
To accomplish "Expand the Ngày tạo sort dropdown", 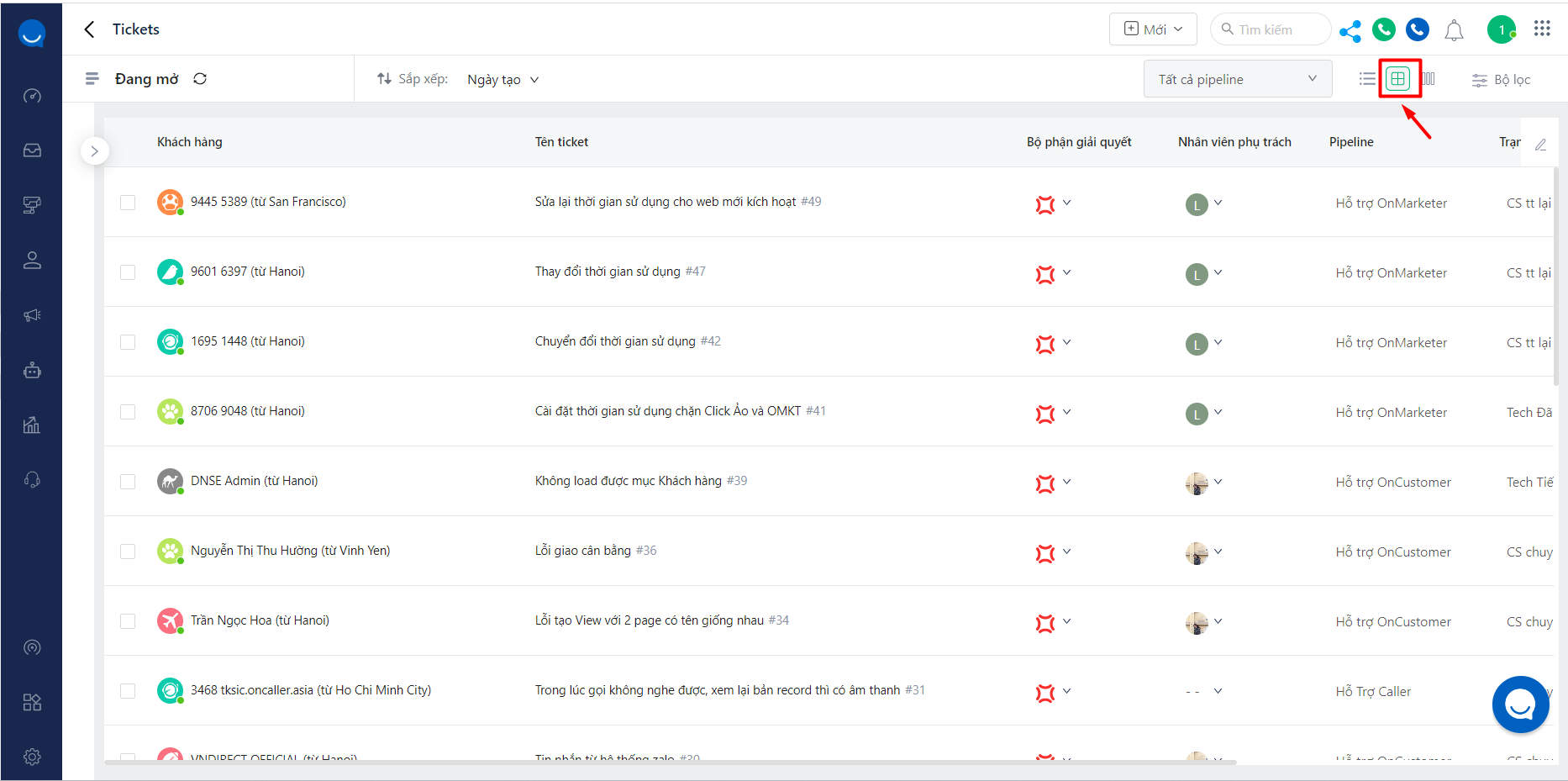I will point(502,80).
